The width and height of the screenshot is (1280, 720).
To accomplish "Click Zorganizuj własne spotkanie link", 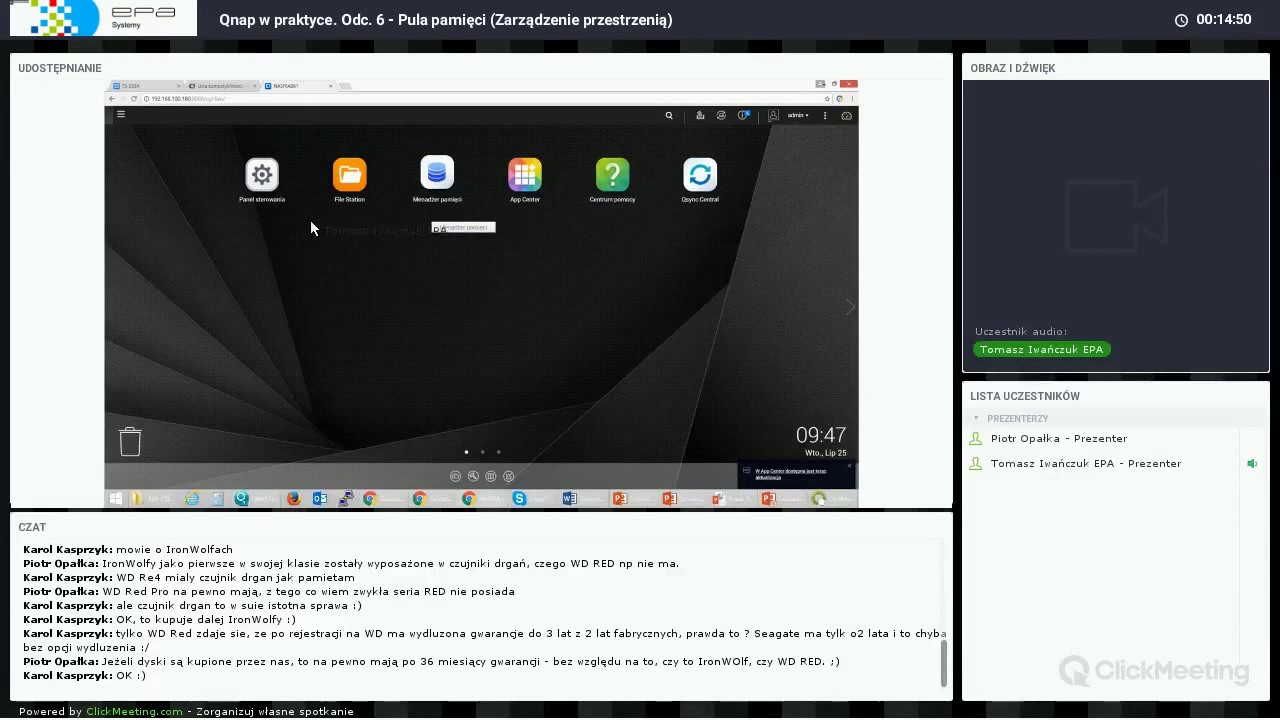I will 275,712.
